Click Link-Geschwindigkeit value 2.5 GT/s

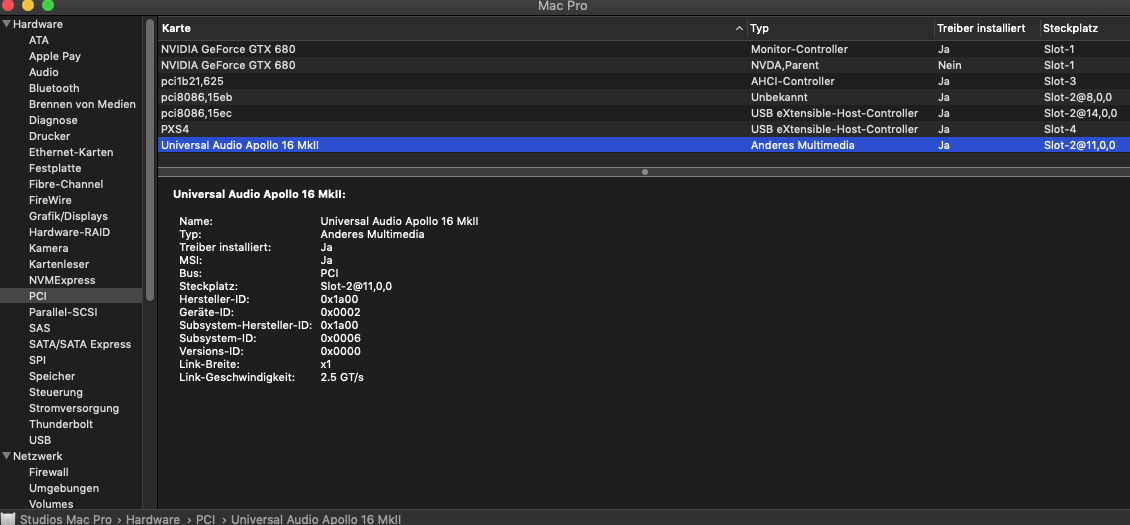click(x=342, y=377)
